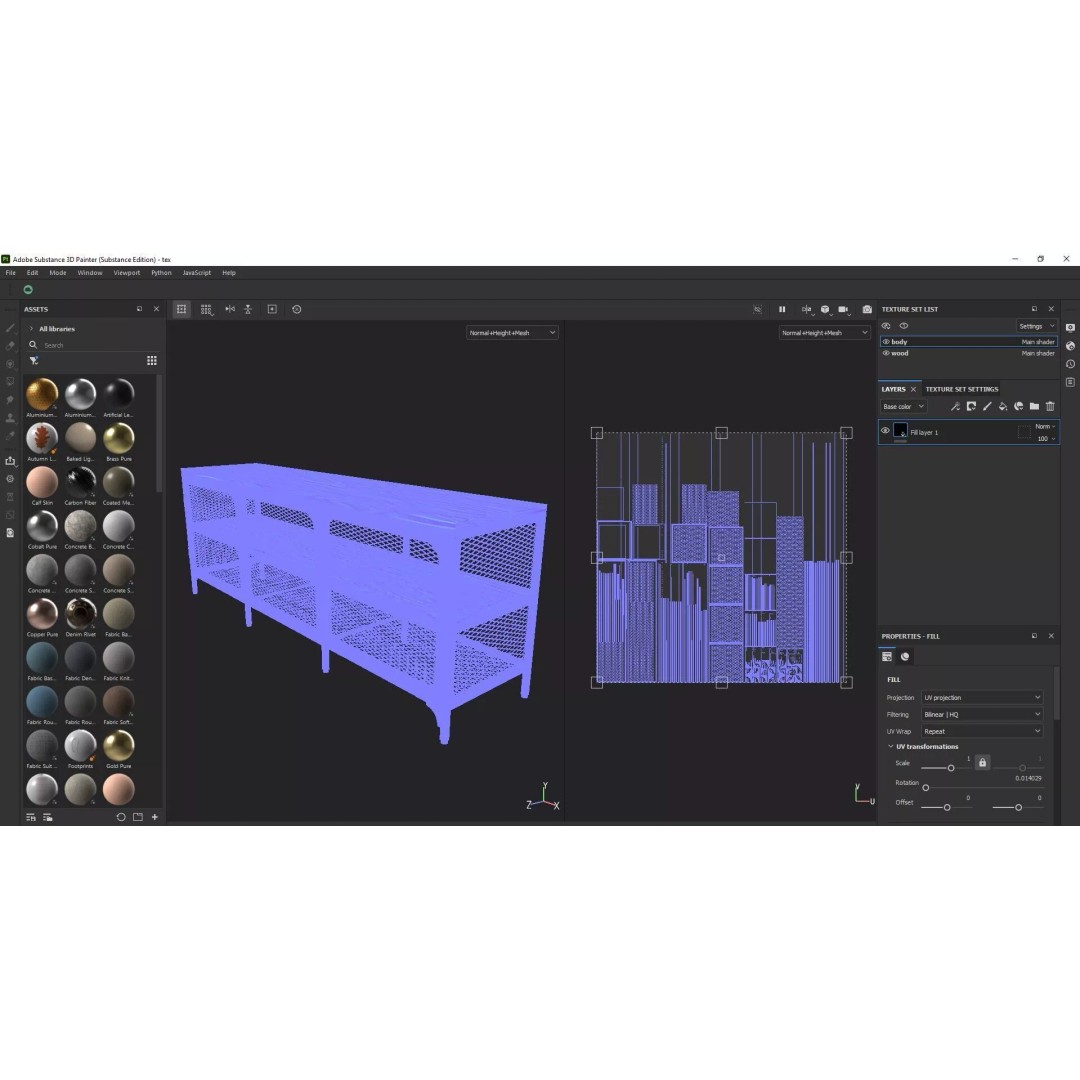Toggle the symmetry mirror icon

[230, 309]
